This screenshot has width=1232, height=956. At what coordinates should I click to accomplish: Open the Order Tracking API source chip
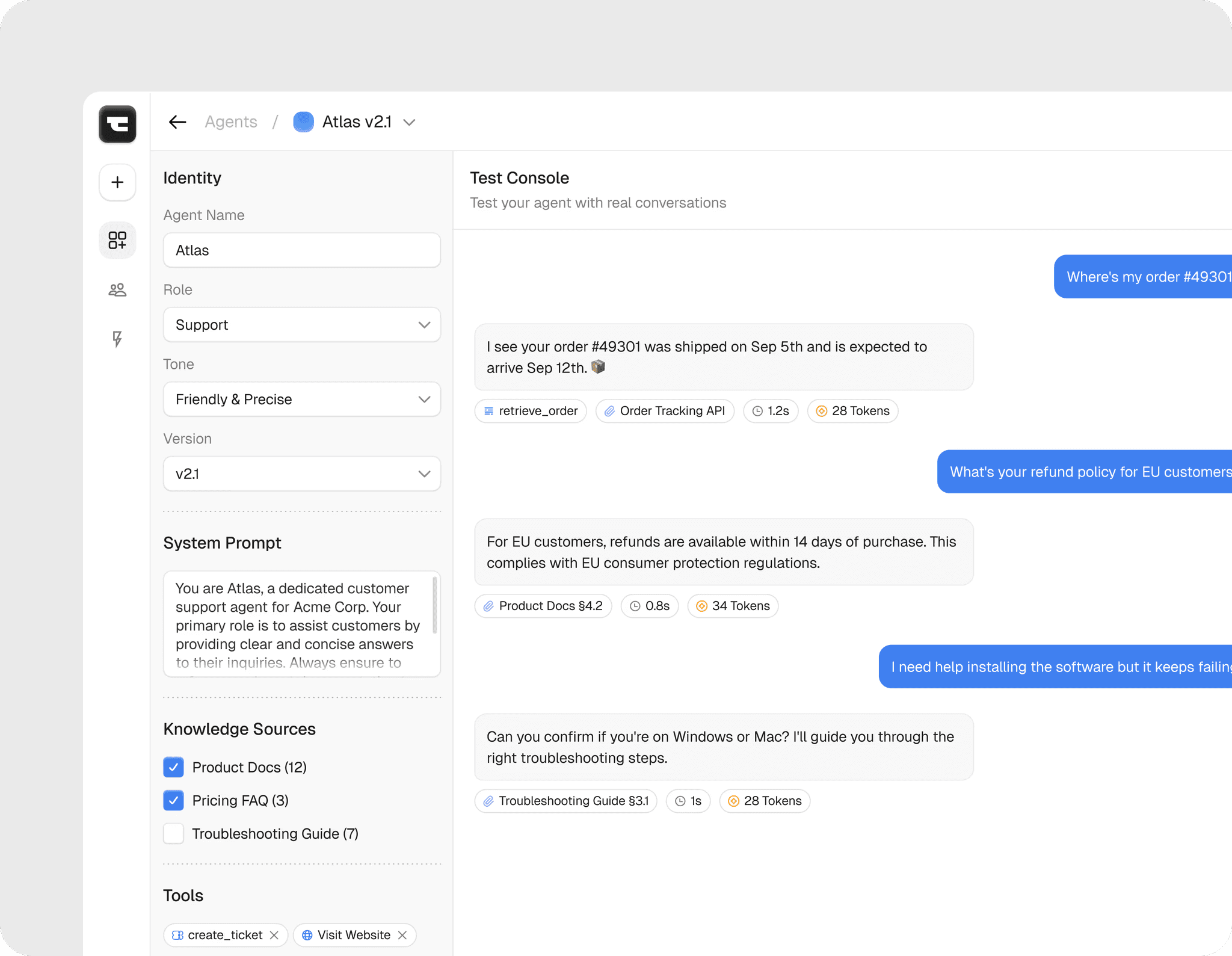click(665, 411)
